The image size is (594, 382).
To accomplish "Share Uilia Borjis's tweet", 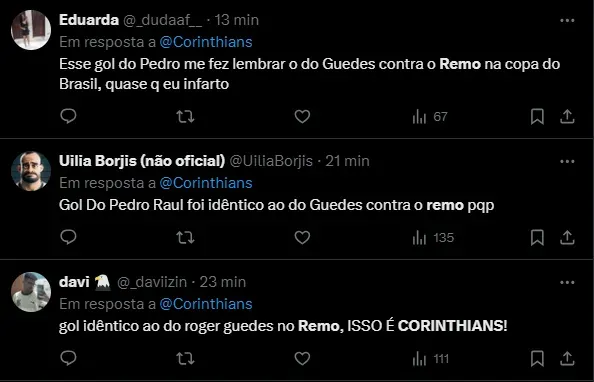I will point(567,238).
